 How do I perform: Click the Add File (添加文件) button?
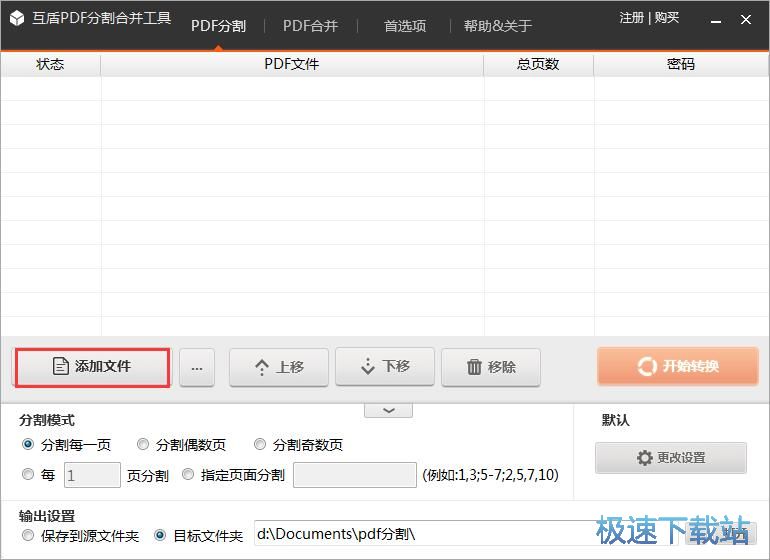[x=92, y=367]
